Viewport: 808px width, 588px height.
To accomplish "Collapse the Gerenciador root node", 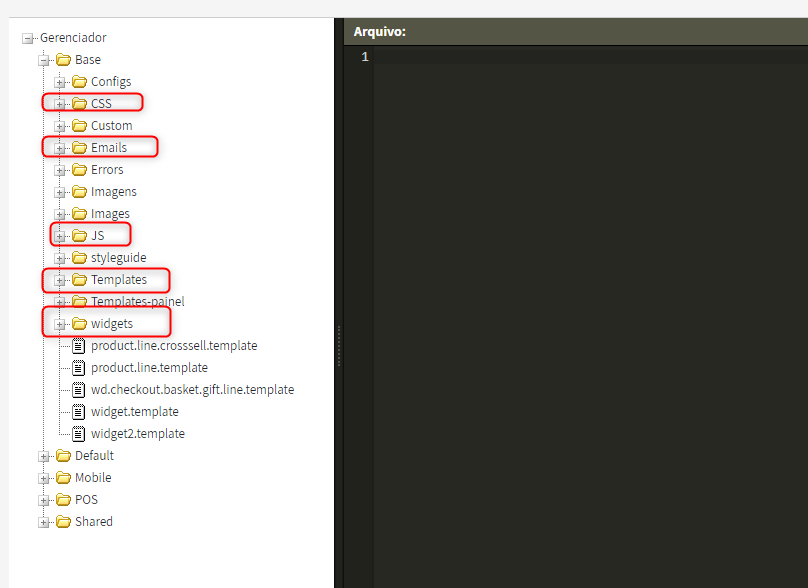I will (x=28, y=39).
